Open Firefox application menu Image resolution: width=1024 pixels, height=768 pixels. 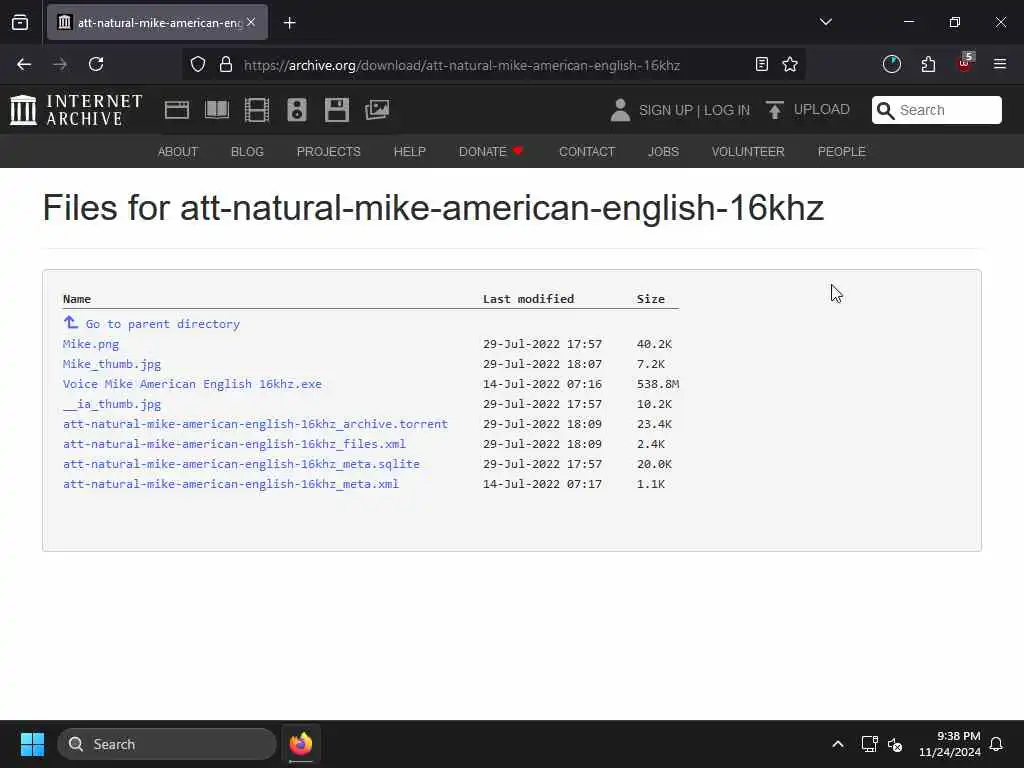1000,64
